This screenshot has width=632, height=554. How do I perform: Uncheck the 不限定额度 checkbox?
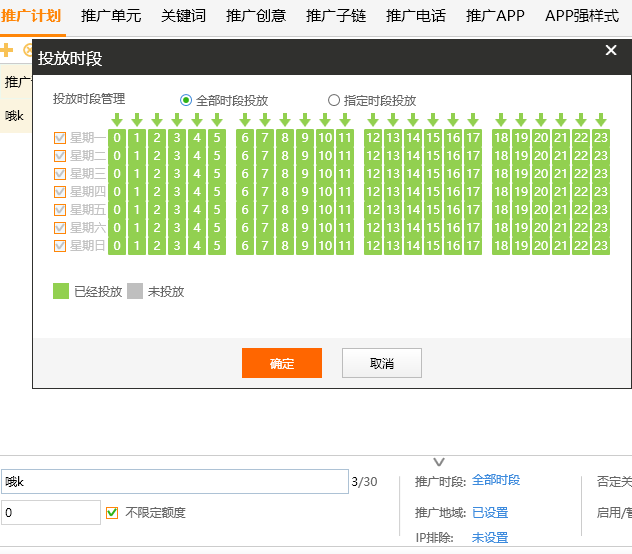(x=112, y=513)
